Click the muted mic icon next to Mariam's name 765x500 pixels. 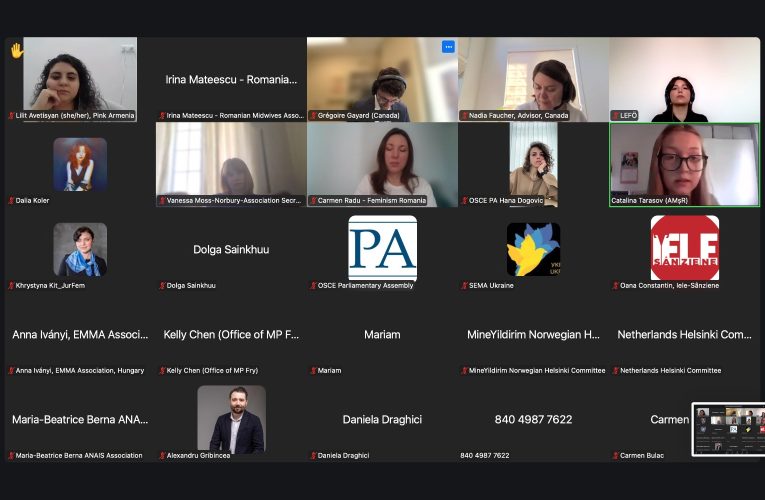[314, 371]
